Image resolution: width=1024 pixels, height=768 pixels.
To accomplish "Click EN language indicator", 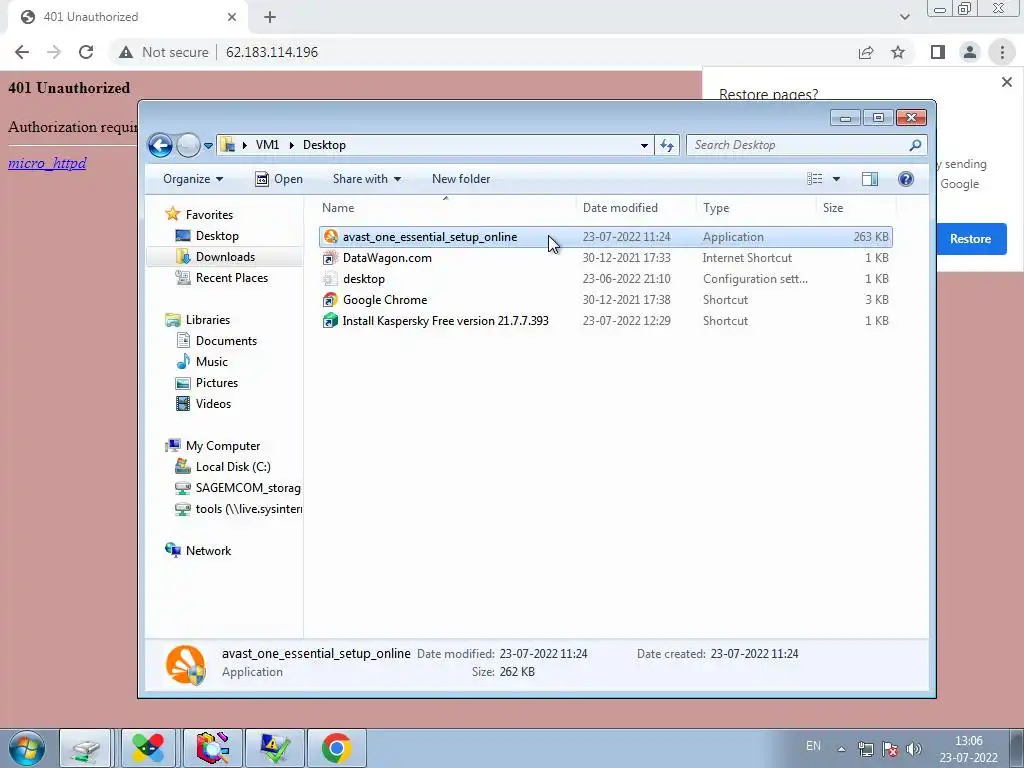I will click(x=813, y=746).
